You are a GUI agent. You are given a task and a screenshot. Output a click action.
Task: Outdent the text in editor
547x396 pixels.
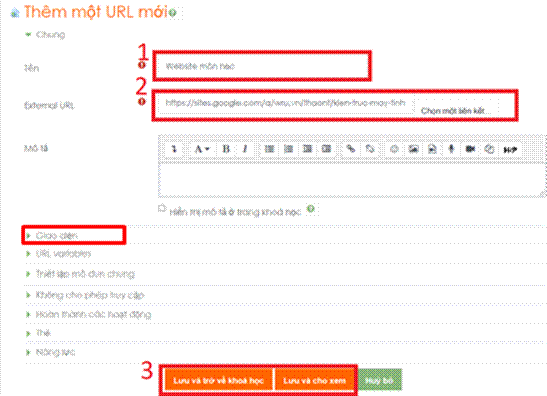(x=307, y=149)
